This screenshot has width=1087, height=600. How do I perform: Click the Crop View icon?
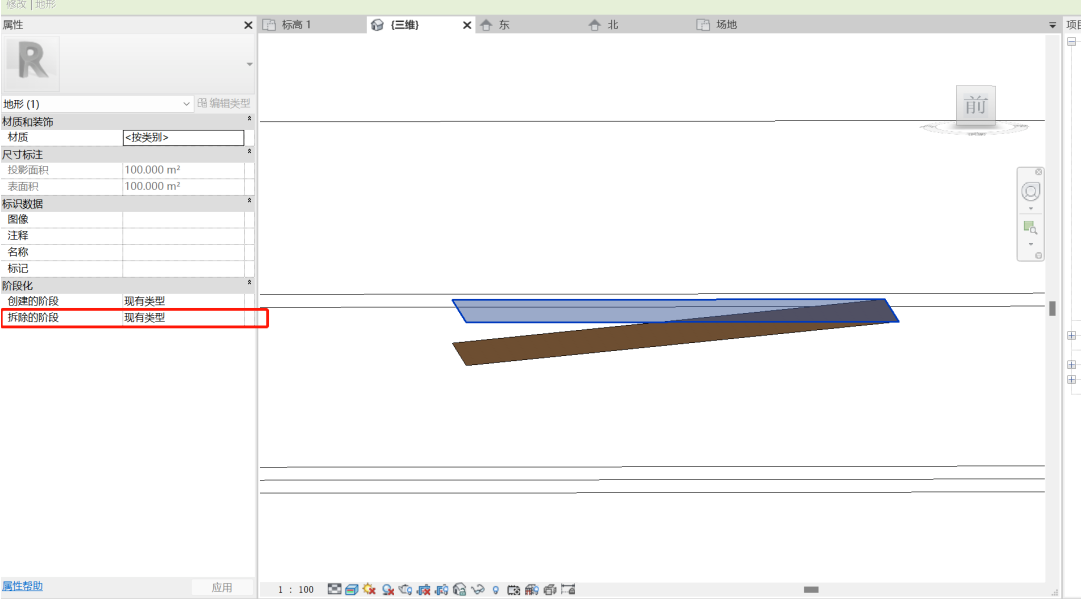424,590
